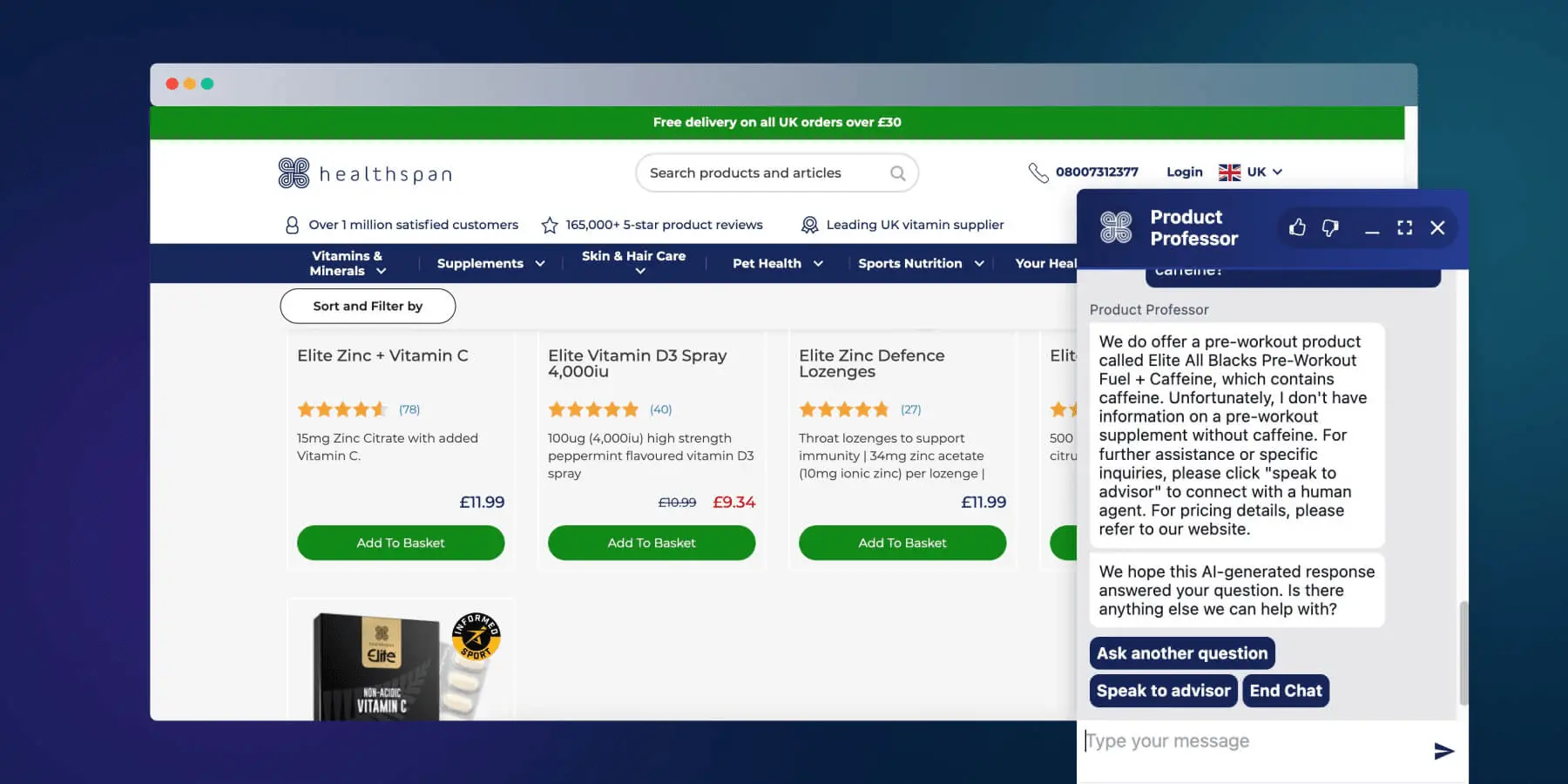
Task: Send the chat message arrow
Action: pos(1443,751)
